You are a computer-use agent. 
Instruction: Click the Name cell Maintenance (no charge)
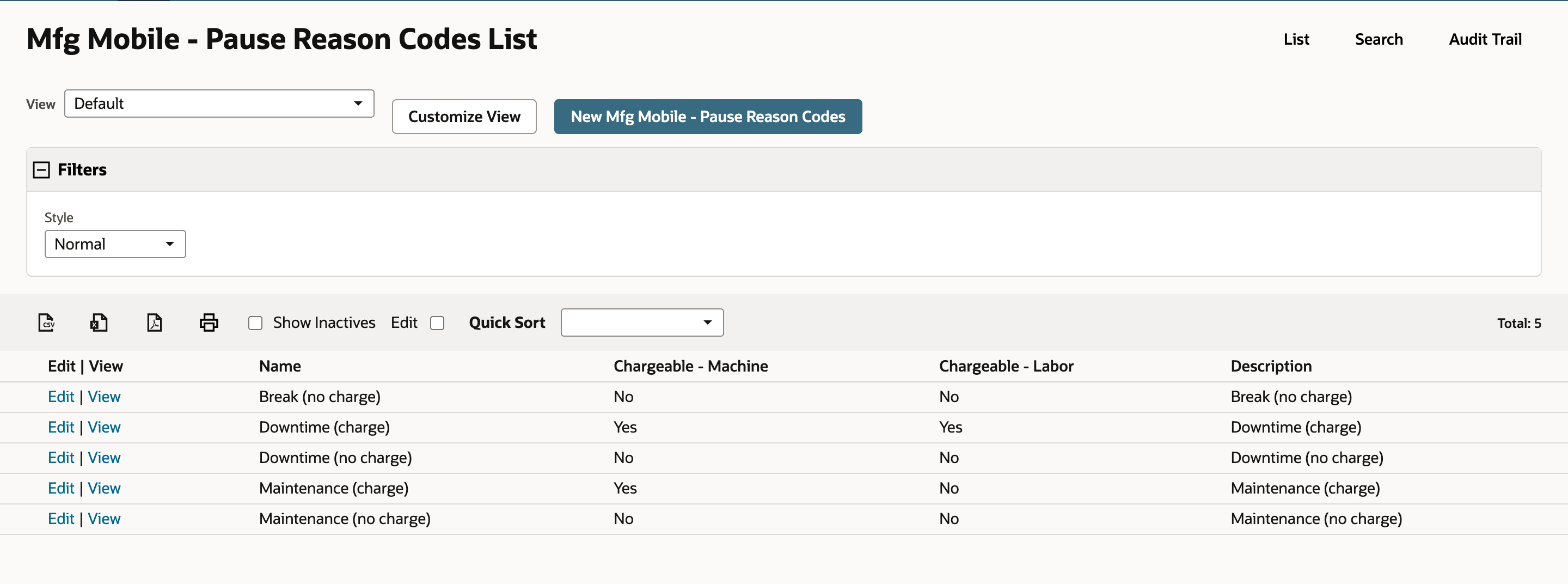click(x=345, y=519)
